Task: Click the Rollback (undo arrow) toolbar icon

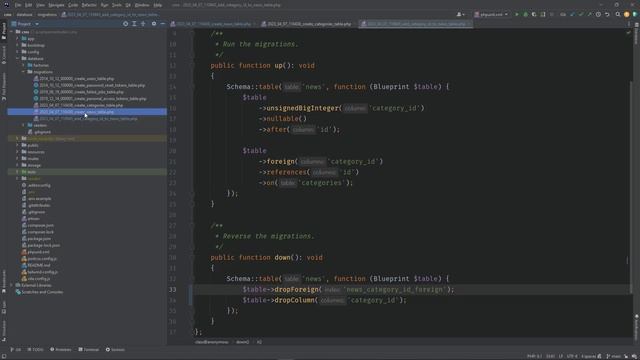Action: click(x=607, y=14)
